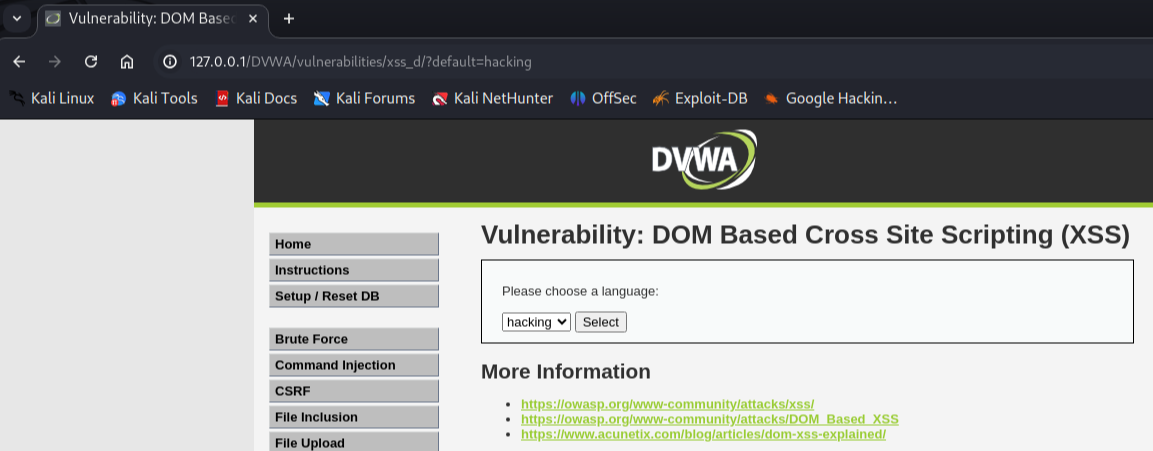Switch to the Vulnerability: DOM Based tab
Screen dimensions: 1153x451
(x=153, y=18)
